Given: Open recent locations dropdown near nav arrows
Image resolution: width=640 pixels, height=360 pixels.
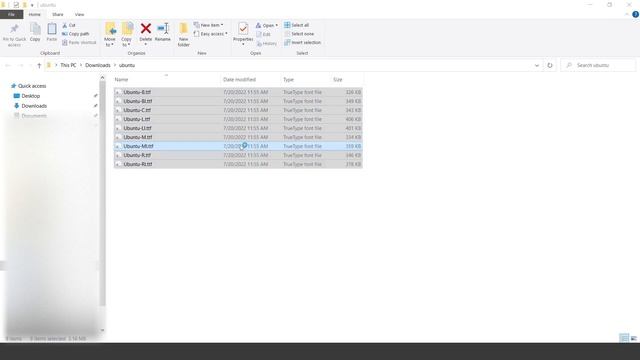Looking at the screenshot, I should [x=30, y=65].
